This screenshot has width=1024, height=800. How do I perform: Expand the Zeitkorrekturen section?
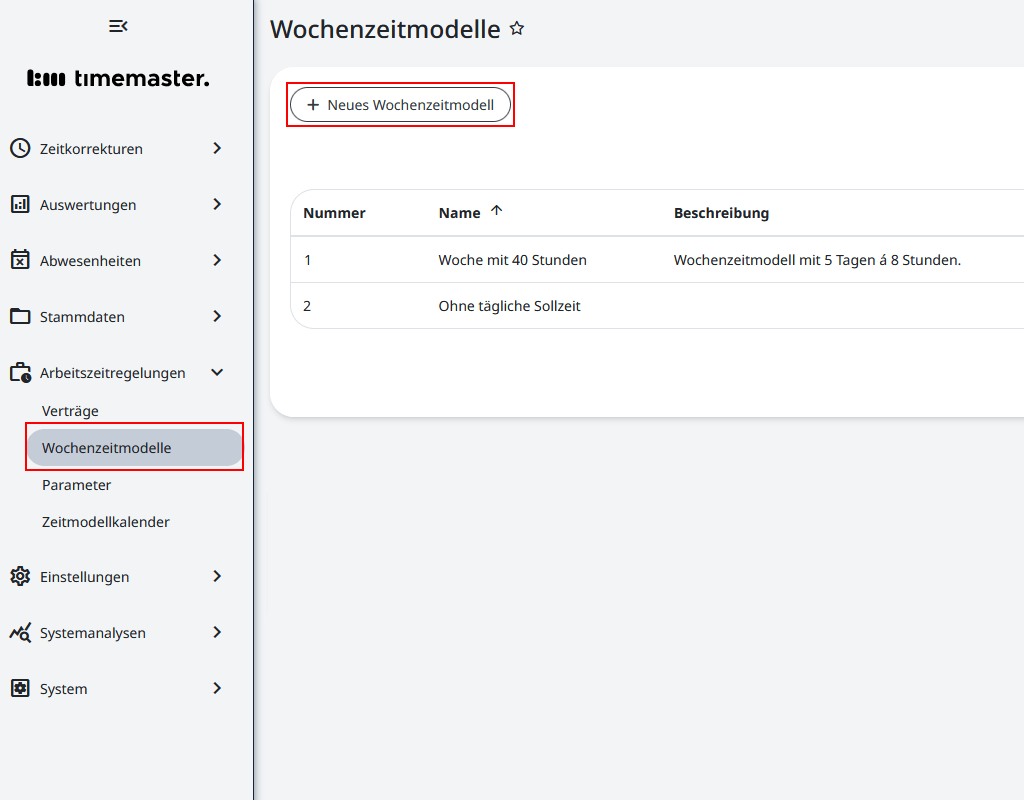pos(216,148)
